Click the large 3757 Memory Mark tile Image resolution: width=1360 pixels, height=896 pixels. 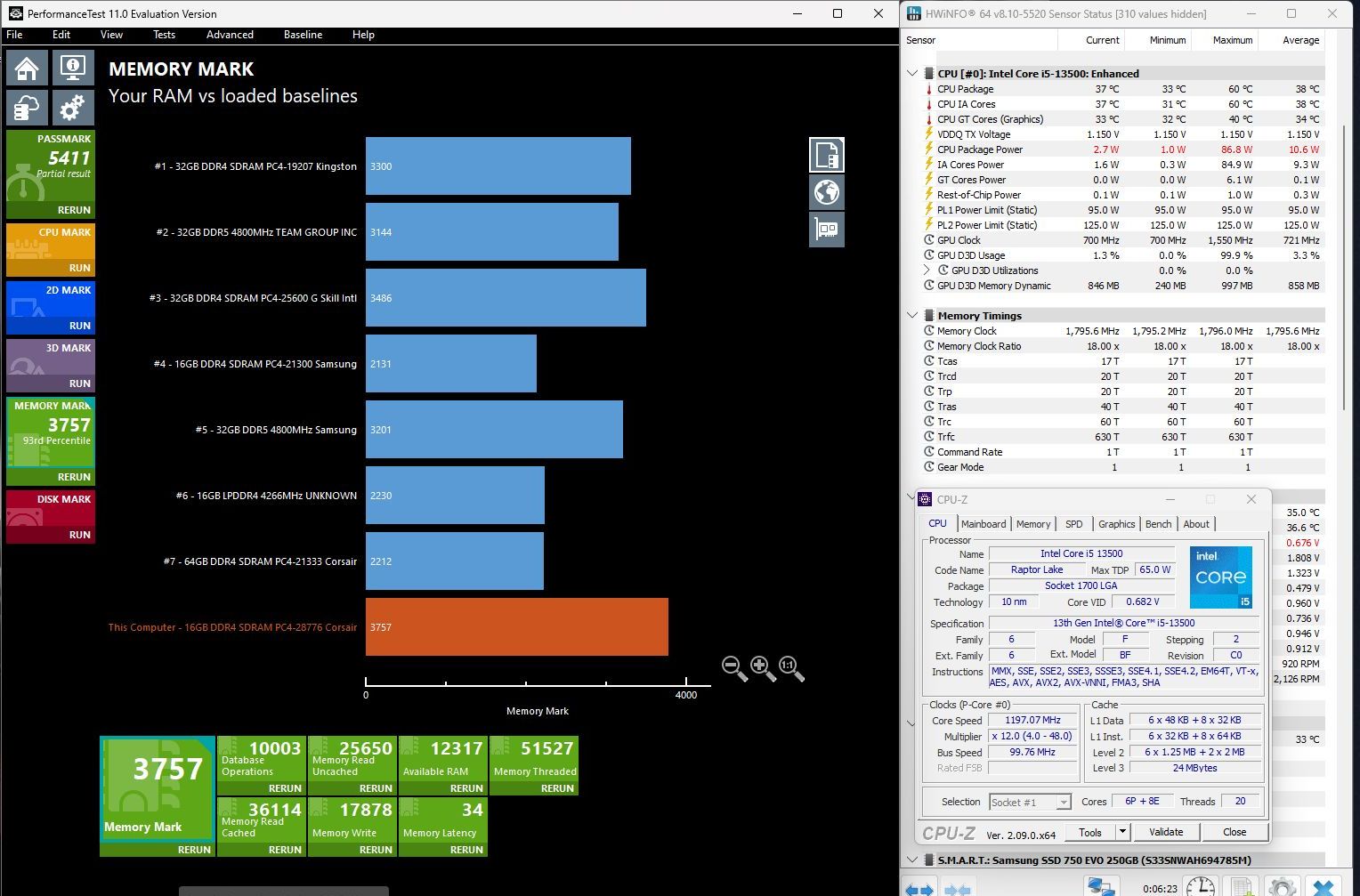click(158, 787)
